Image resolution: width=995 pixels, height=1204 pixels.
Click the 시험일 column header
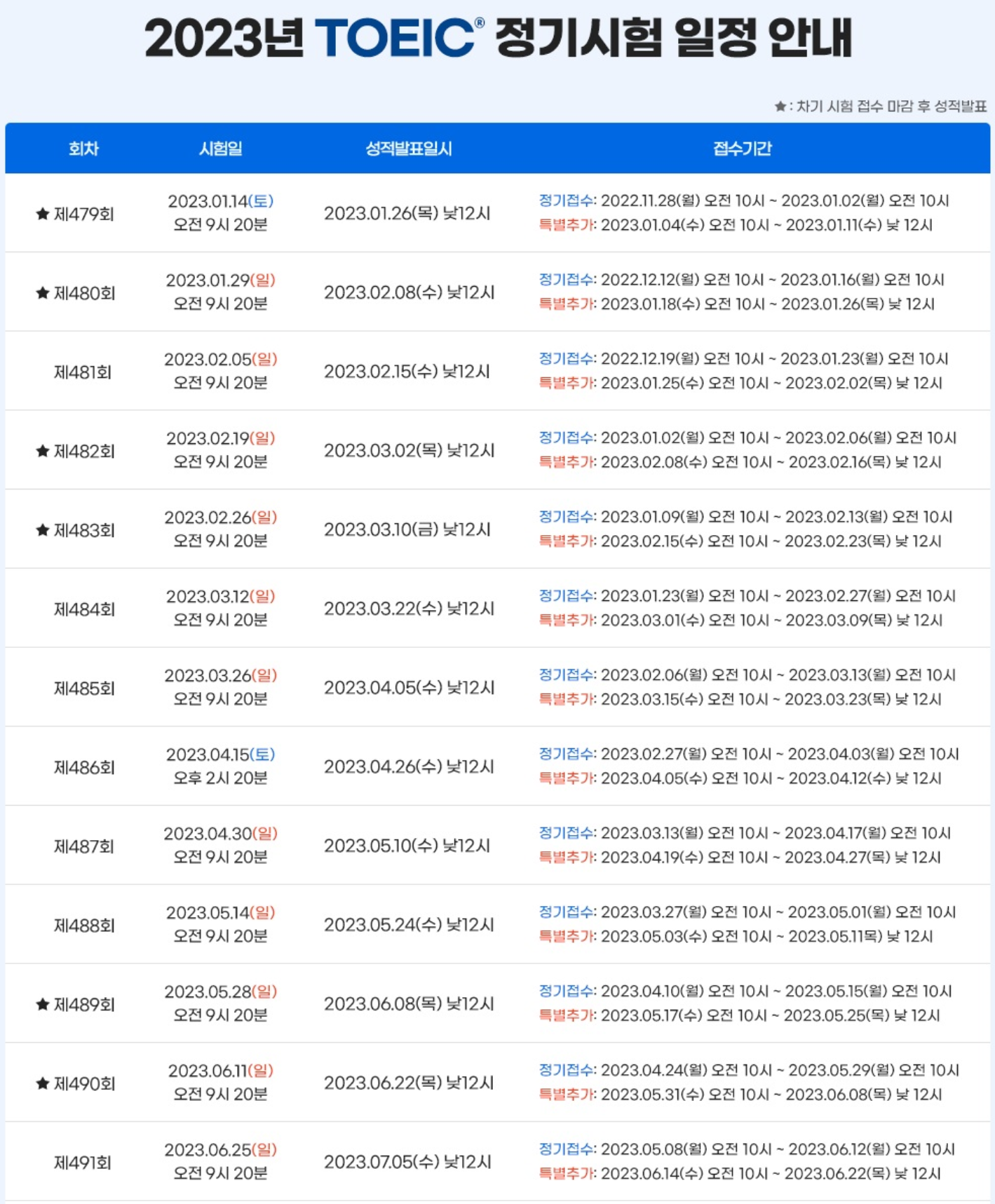pos(221,149)
